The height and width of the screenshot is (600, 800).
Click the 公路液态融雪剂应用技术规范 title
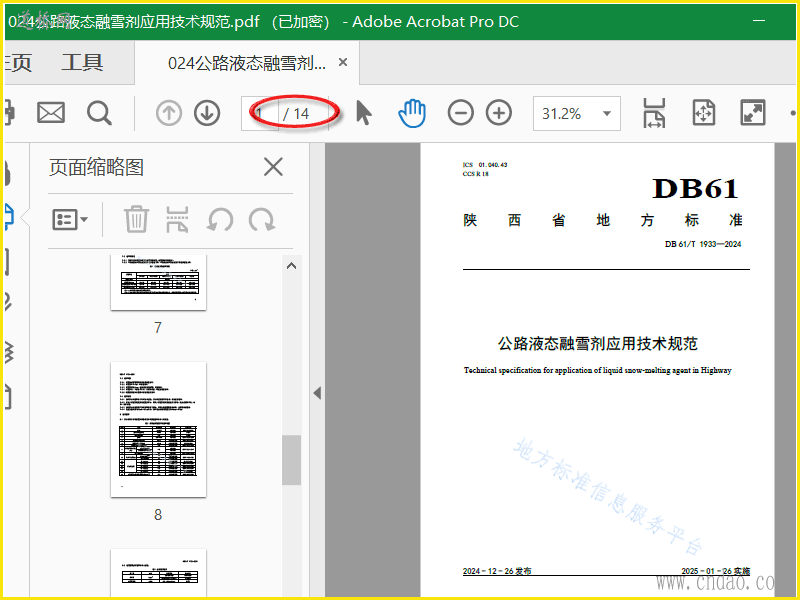[x=597, y=343]
